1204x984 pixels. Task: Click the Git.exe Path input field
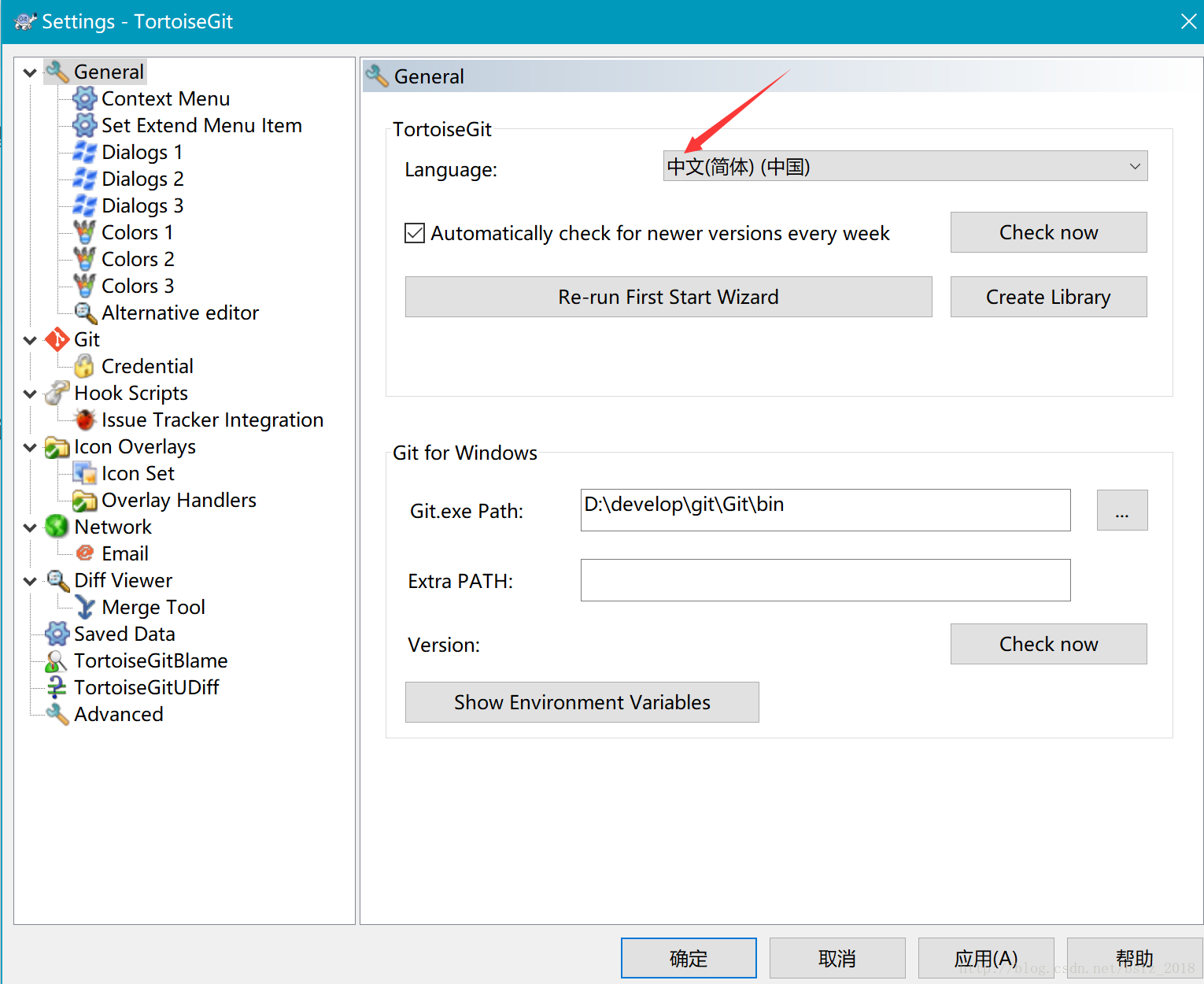[x=825, y=510]
